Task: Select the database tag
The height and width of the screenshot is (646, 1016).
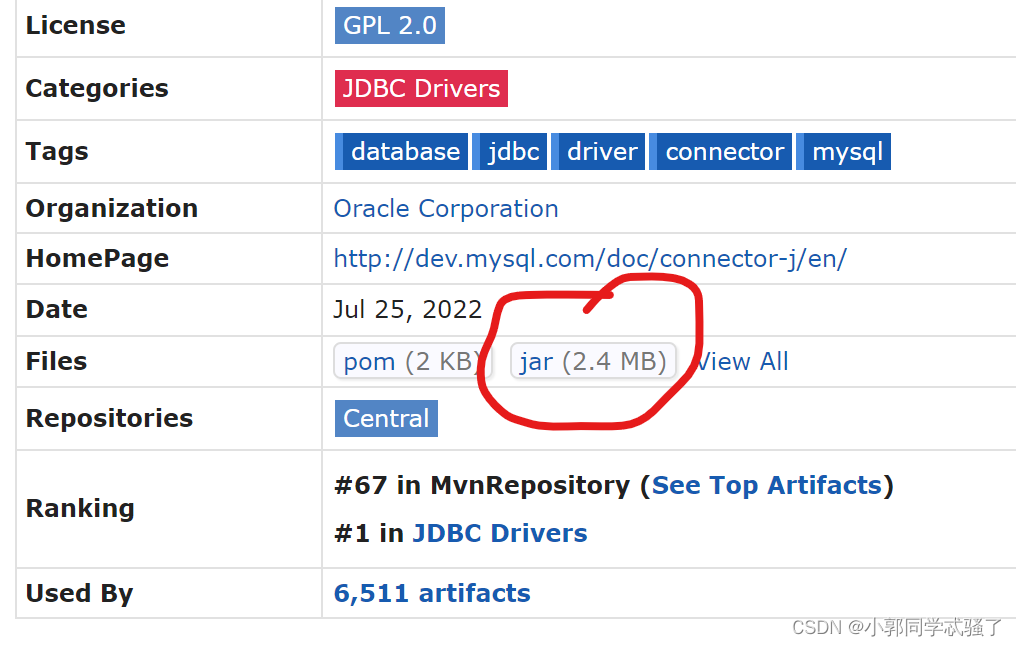Action: 404,152
